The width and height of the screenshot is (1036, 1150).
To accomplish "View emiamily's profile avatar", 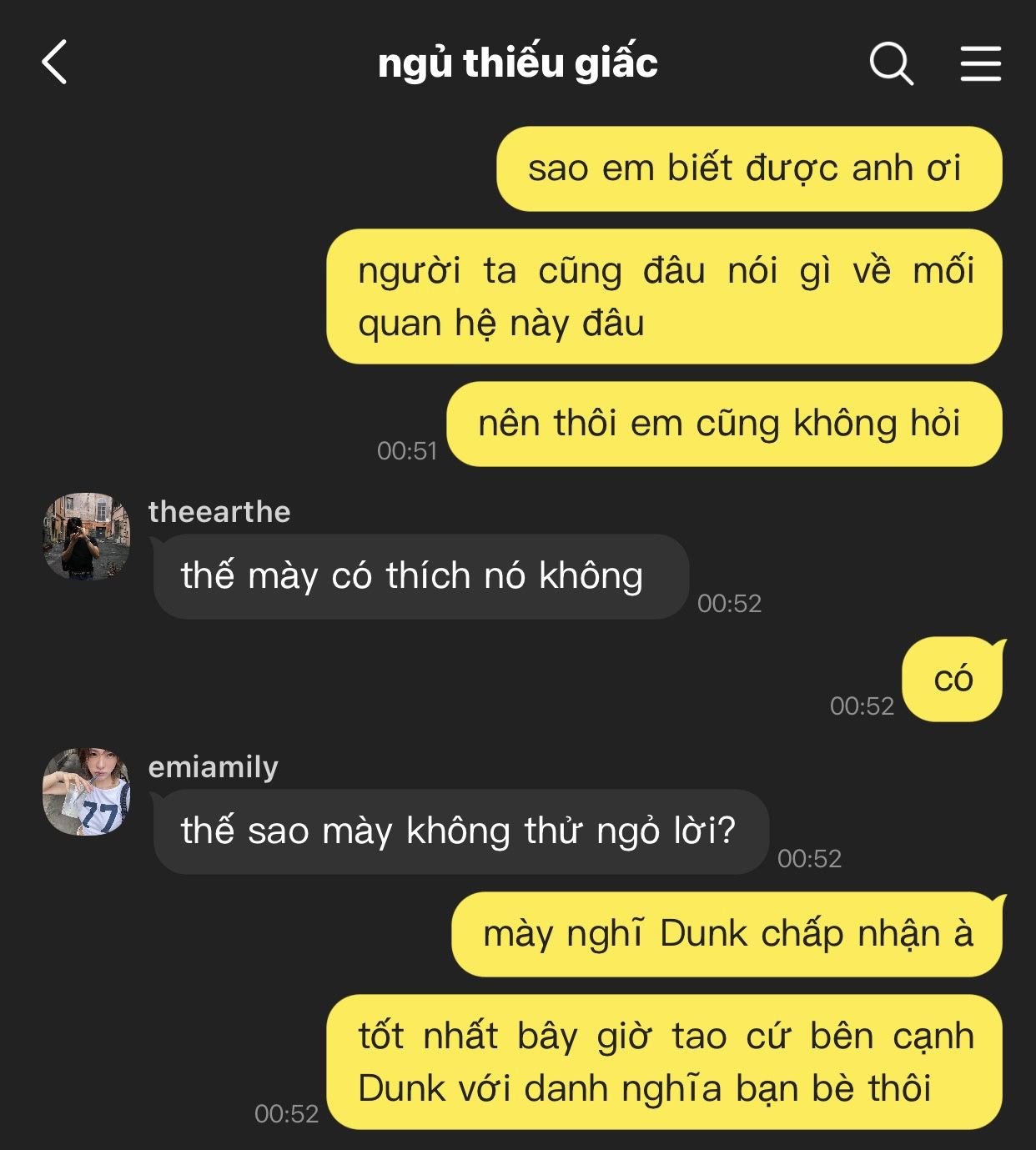I will click(x=86, y=791).
